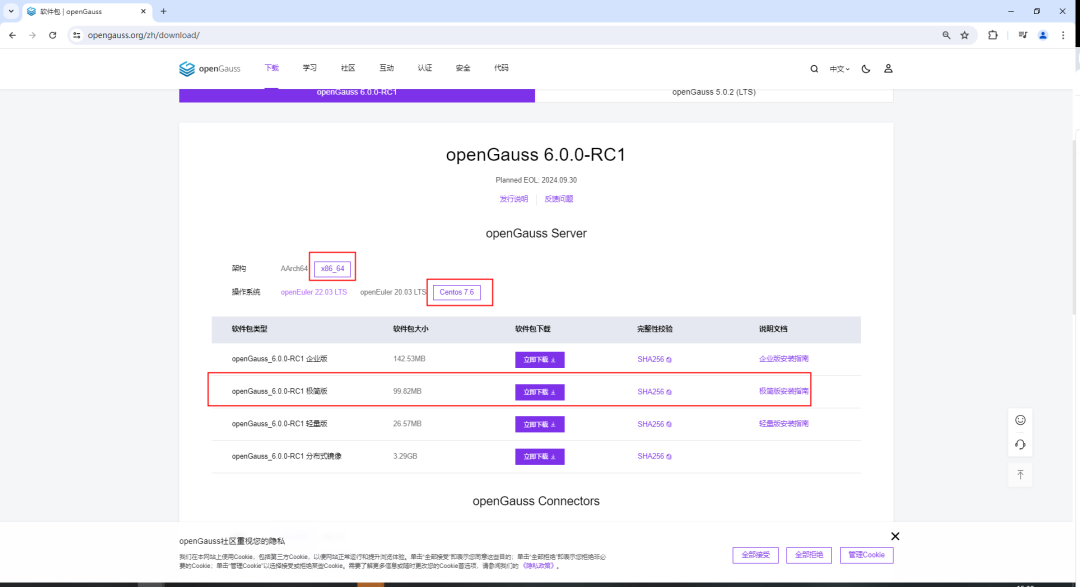Click 全部接受 in the cookie banner
Image resolution: width=1080 pixels, height=587 pixels.
754,554
